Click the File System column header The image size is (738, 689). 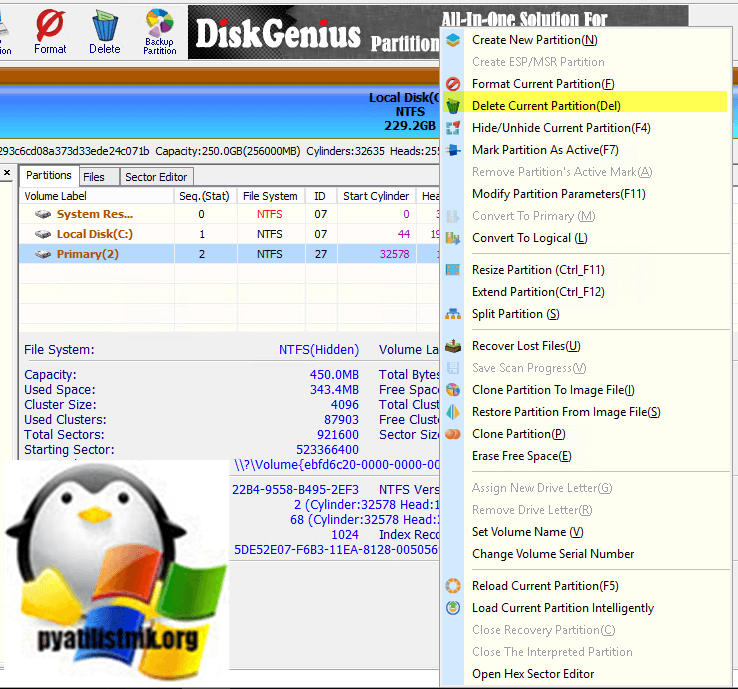[271, 196]
